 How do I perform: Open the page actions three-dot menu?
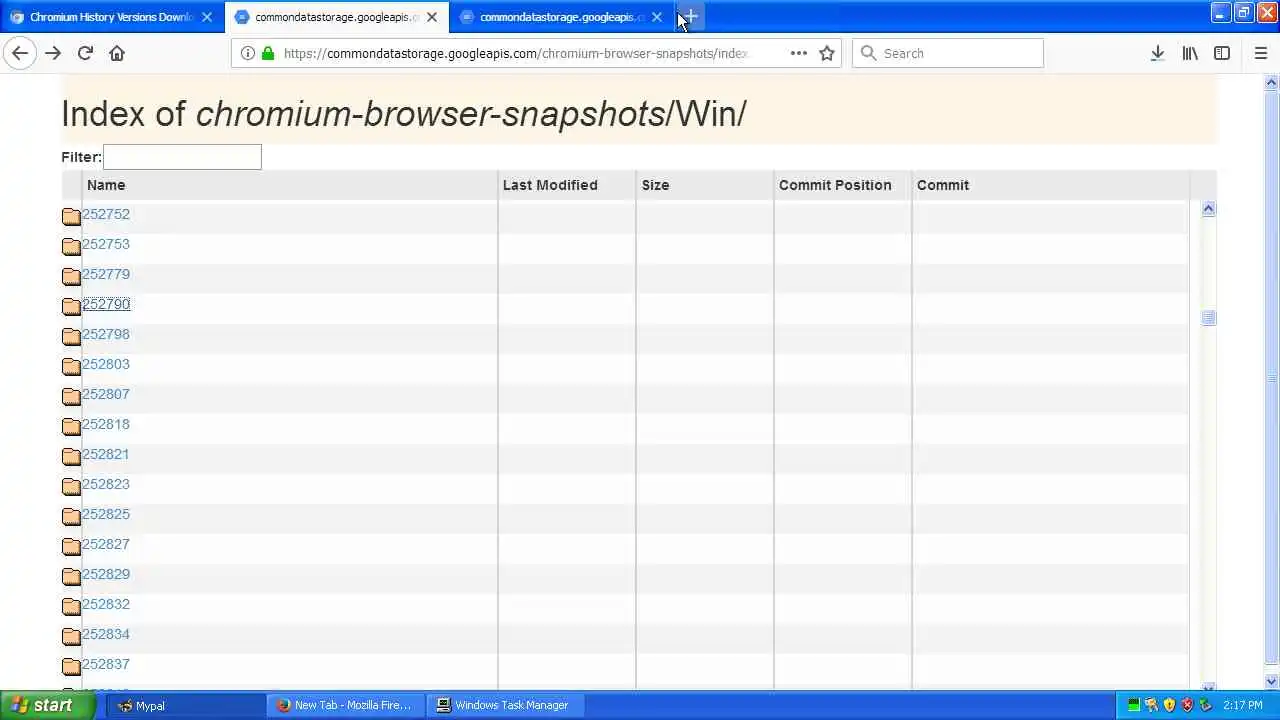[x=798, y=53]
